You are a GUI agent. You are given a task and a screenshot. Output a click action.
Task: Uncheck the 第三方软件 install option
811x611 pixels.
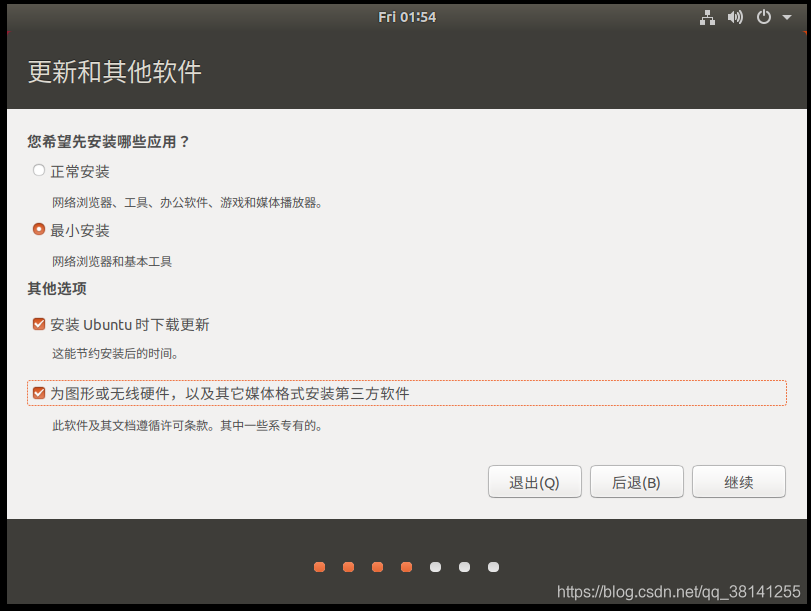[x=38, y=392]
